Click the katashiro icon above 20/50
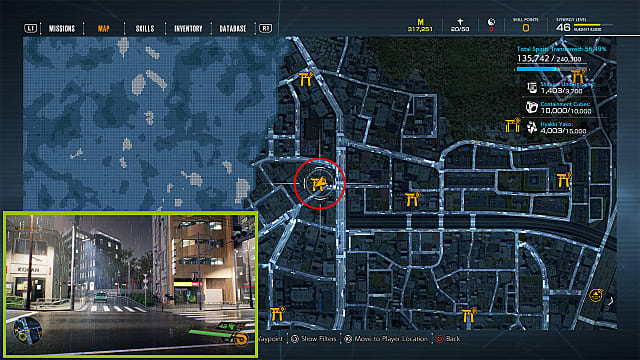Viewport: 640px width, 360px height. [460, 22]
